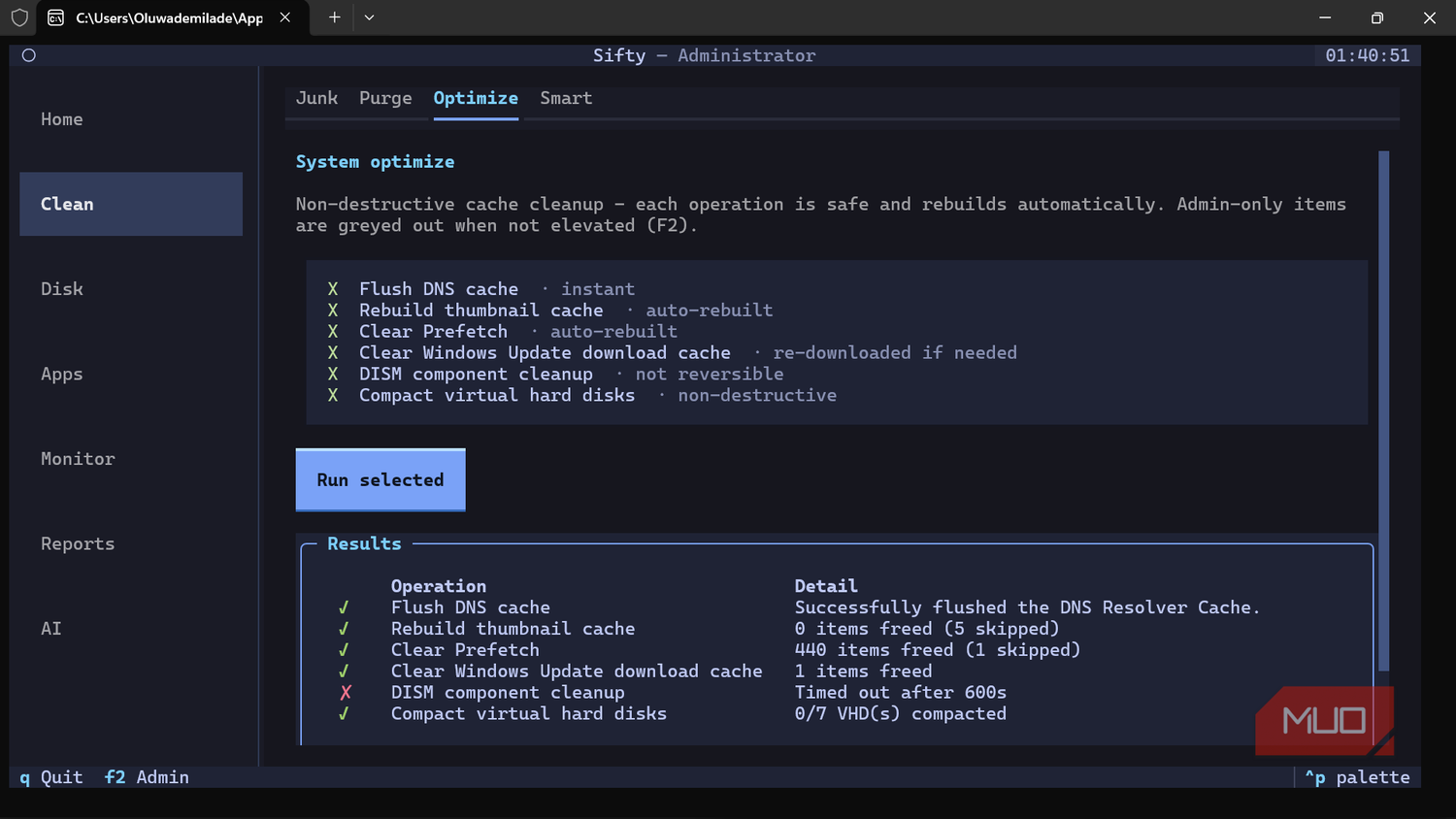This screenshot has width=1456, height=819.
Task: Click the failed DISM component cleanup red X
Action: coord(345,693)
